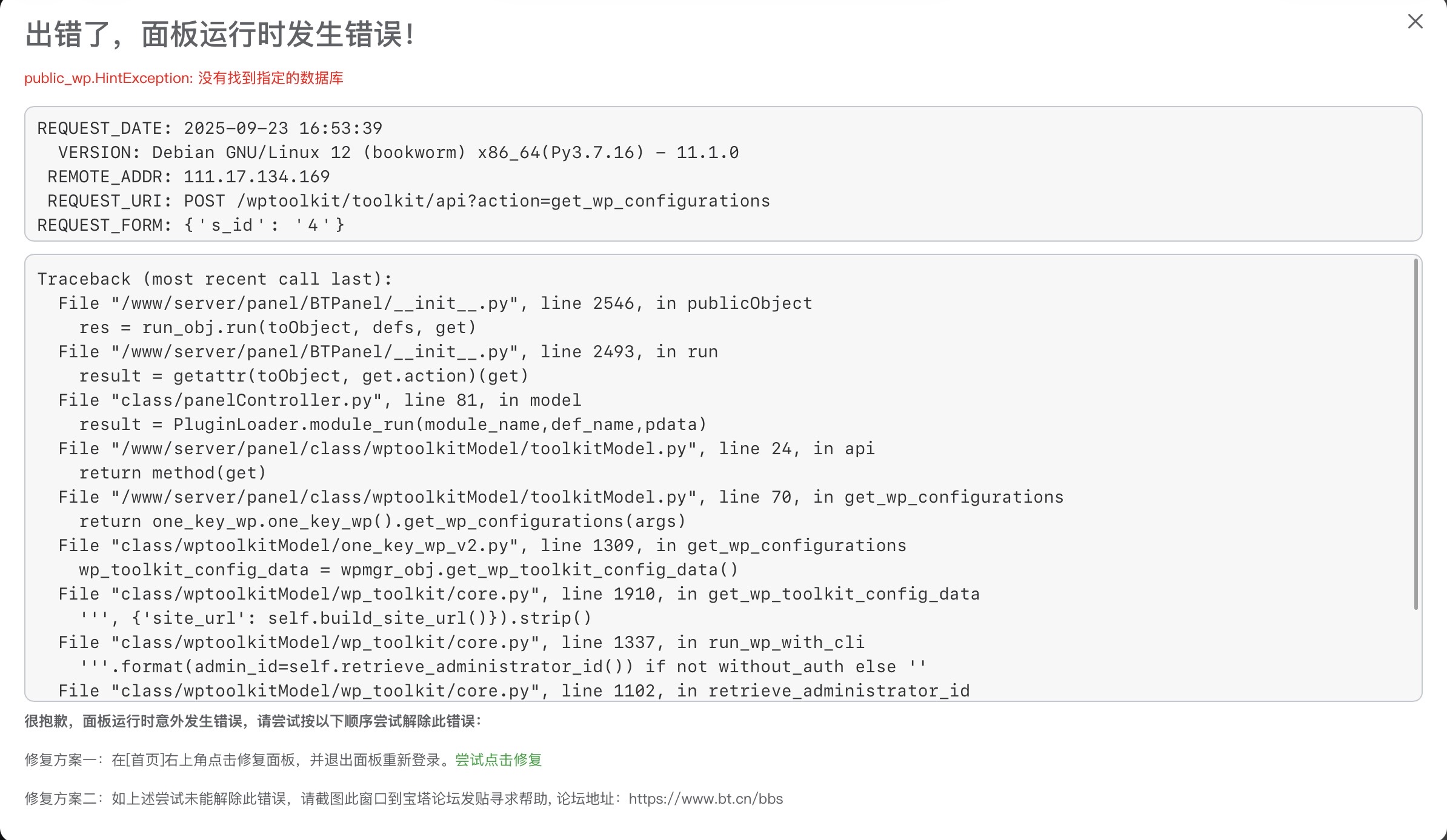Click the retrieve_administrator_id line 1102 entry

click(514, 691)
